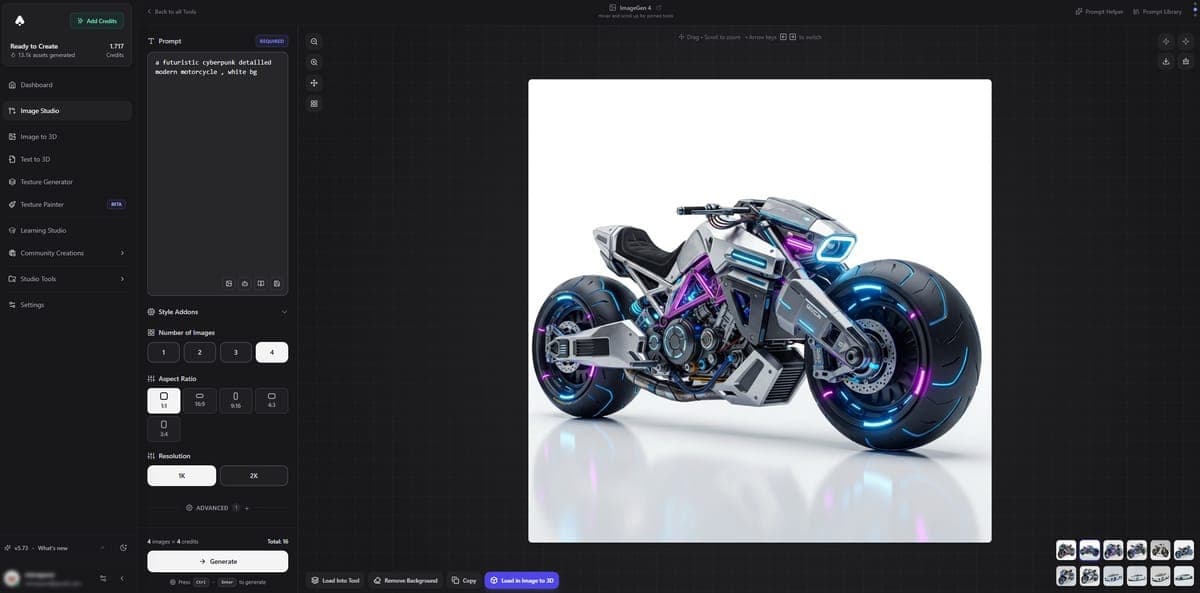Click the generated motorcycle image

coord(760,311)
